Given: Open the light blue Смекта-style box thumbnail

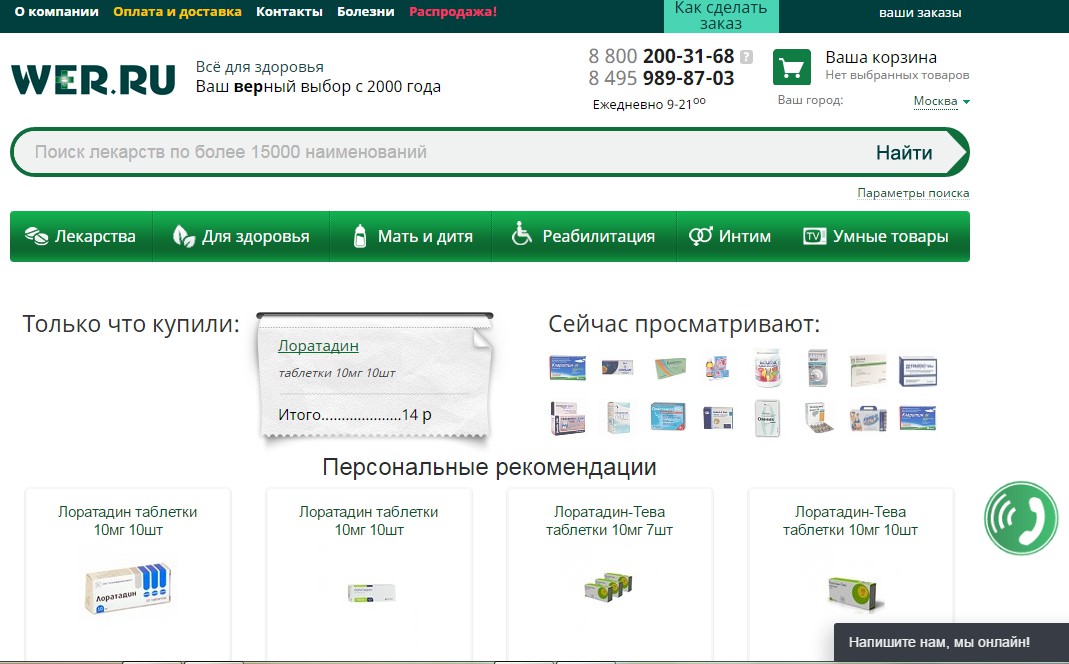Looking at the screenshot, I should coord(668,417).
